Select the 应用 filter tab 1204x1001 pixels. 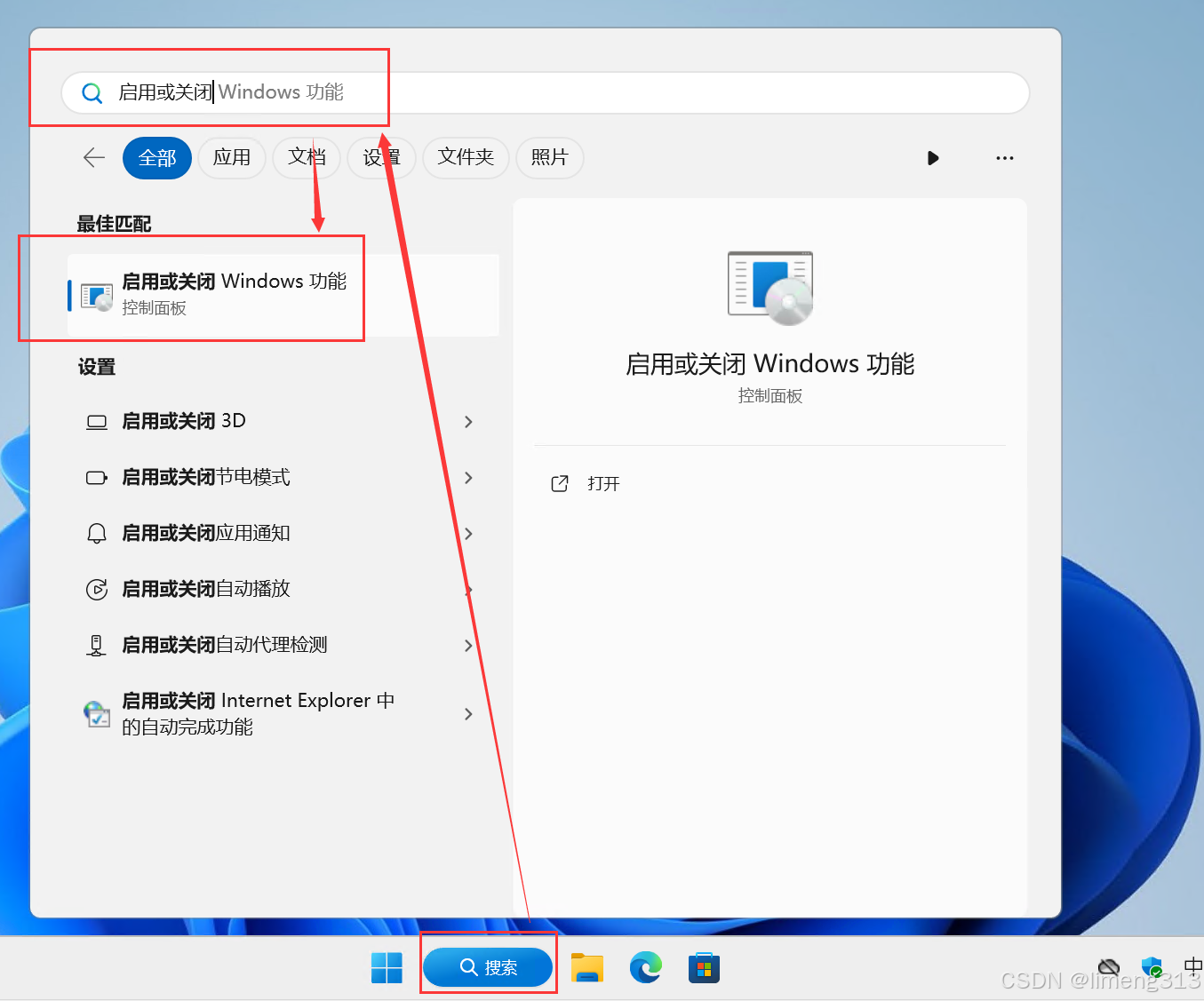tap(232, 158)
